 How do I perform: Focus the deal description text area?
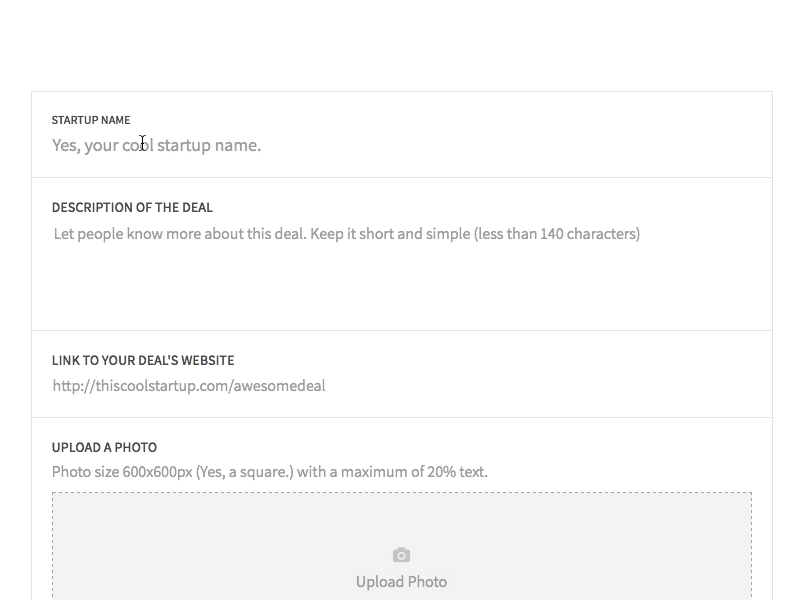(400, 268)
